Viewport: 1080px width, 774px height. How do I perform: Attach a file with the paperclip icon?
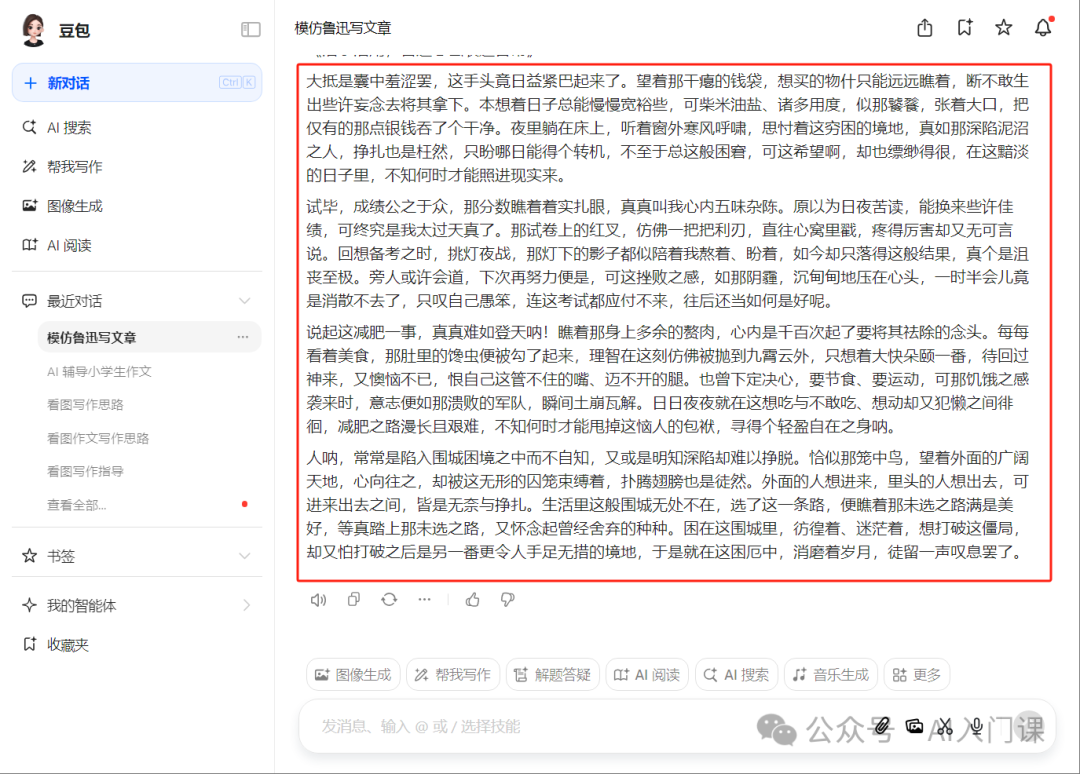882,726
